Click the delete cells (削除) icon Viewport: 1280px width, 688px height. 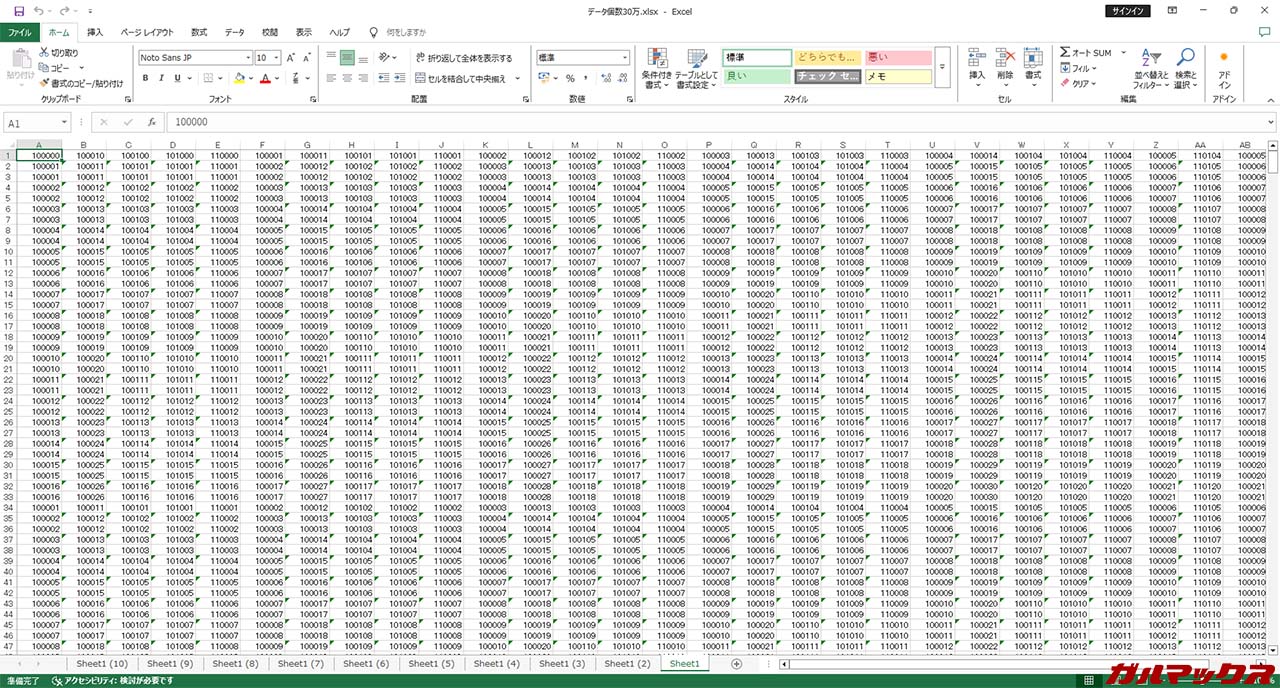(x=1005, y=63)
